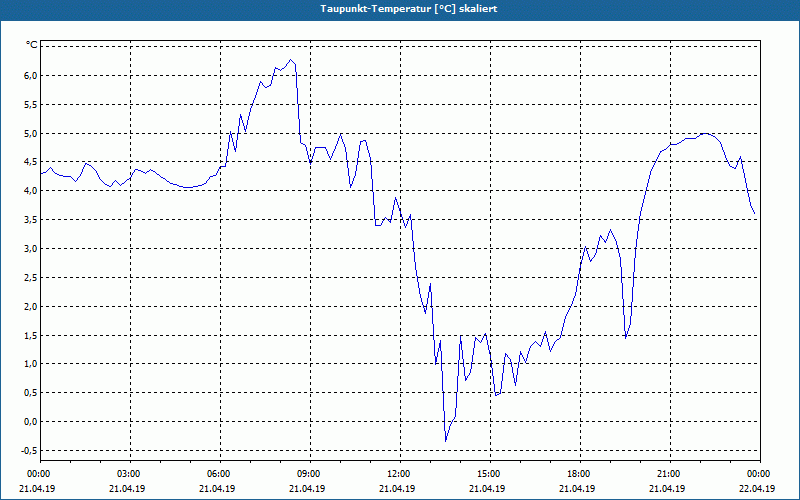Viewport: 800px width, 500px height.
Task: Click the '3,5' y-axis tick label
Action: [31, 220]
